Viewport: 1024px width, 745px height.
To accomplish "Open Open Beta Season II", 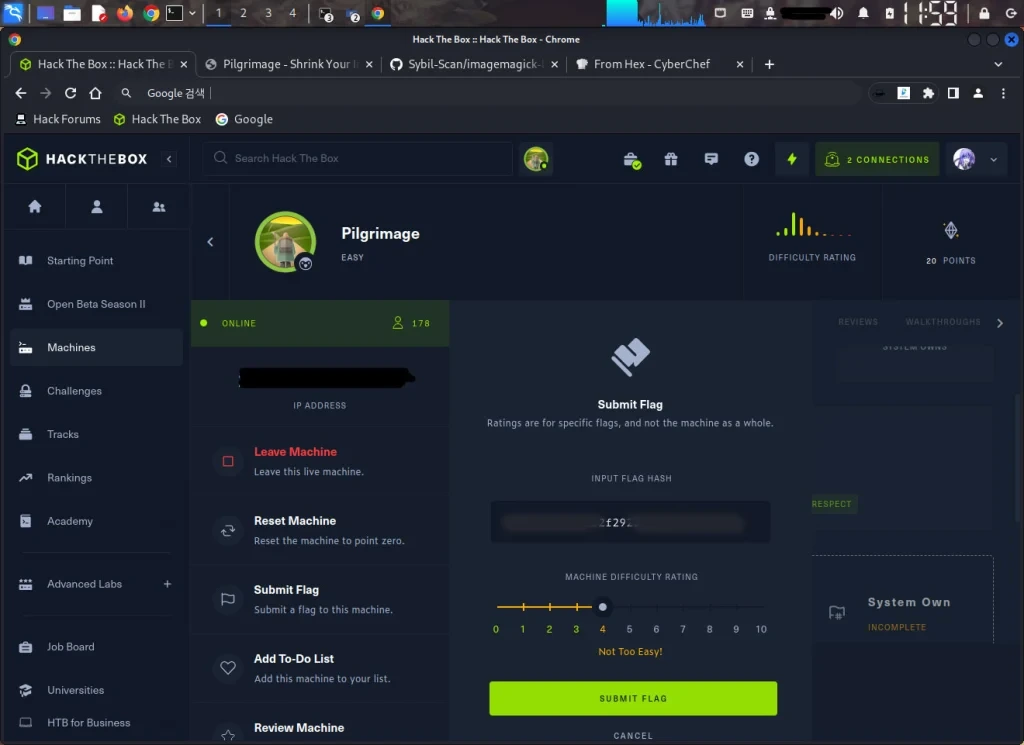I will click(96, 304).
